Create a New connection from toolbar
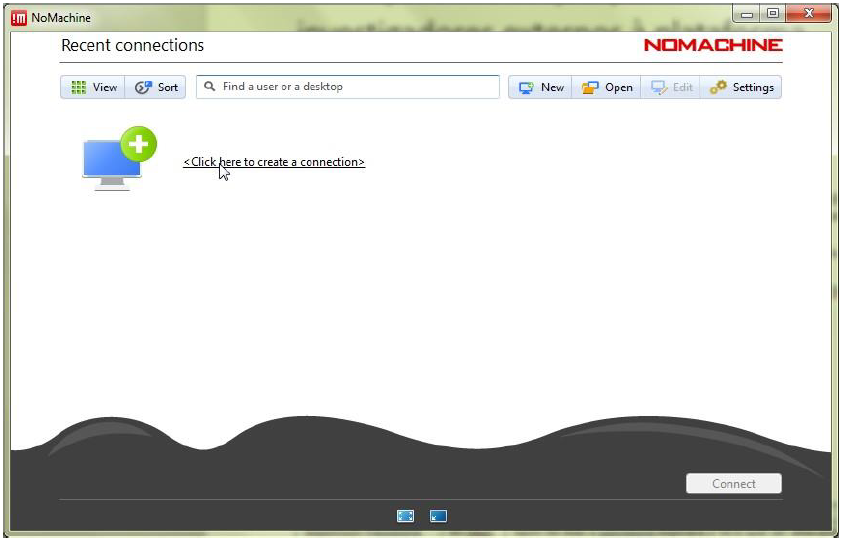 540,88
